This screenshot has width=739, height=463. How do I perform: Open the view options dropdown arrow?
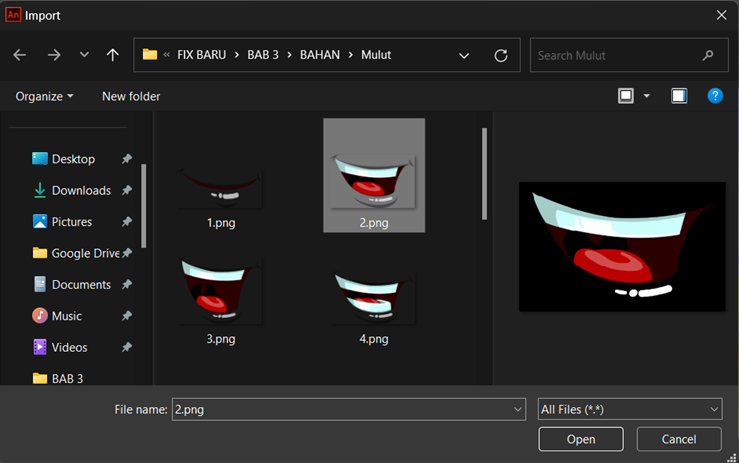click(647, 96)
